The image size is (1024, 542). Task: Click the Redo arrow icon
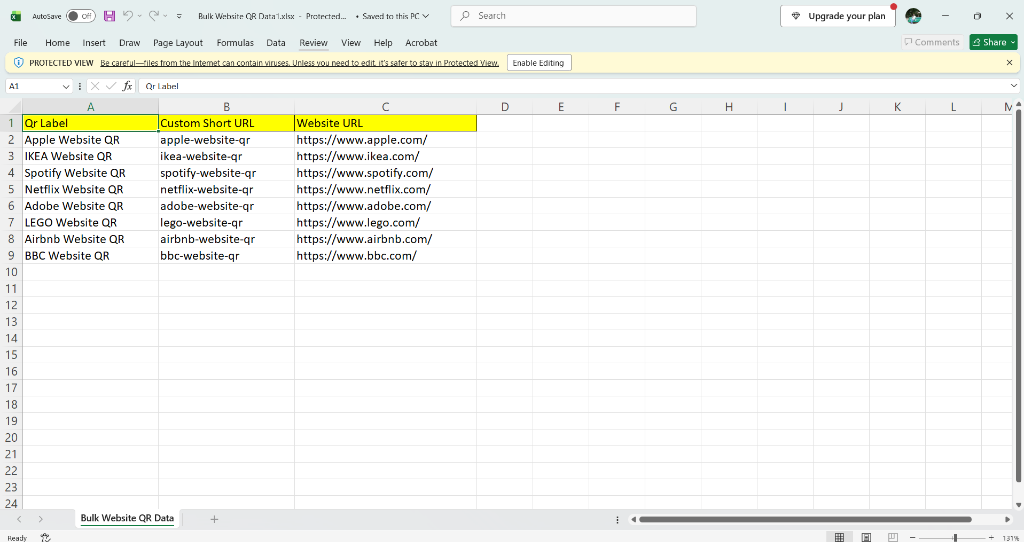153,16
